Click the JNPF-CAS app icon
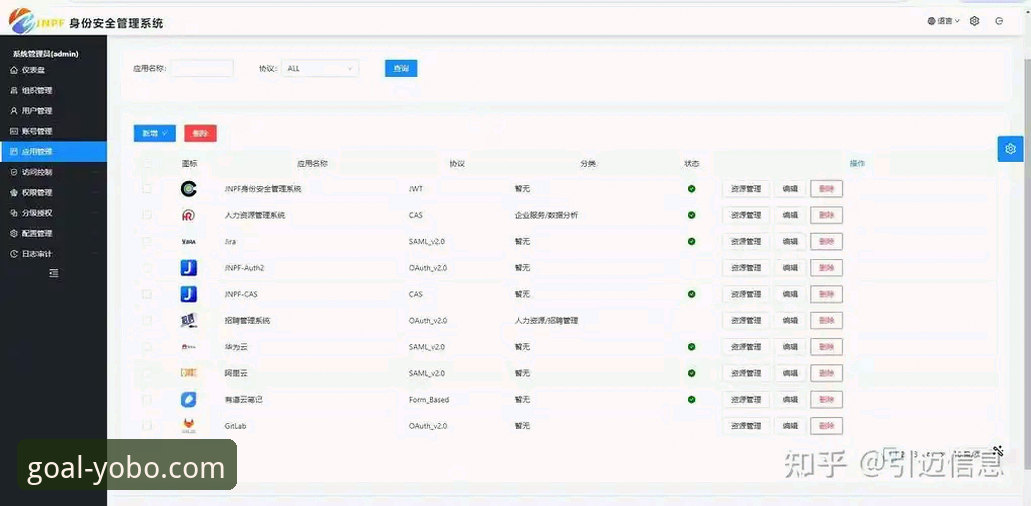The width and height of the screenshot is (1031, 506). 189,294
